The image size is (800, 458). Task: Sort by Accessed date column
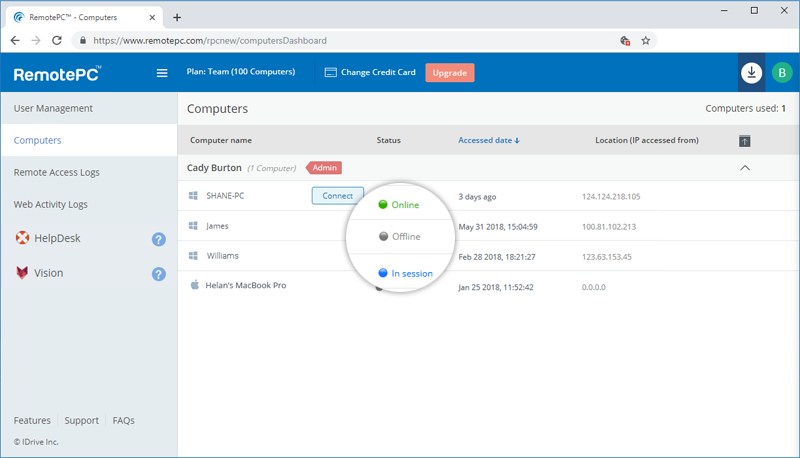pyautogui.click(x=489, y=140)
